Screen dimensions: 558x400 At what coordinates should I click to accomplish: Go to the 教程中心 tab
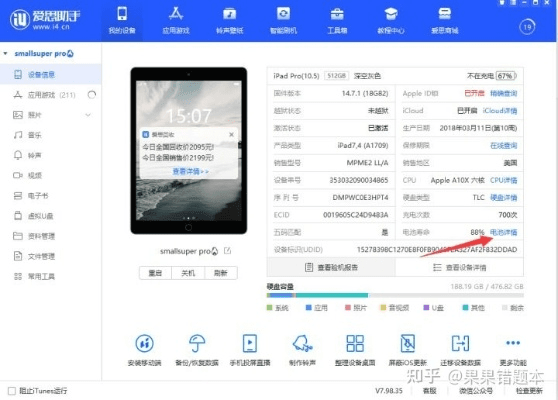[x=391, y=20]
